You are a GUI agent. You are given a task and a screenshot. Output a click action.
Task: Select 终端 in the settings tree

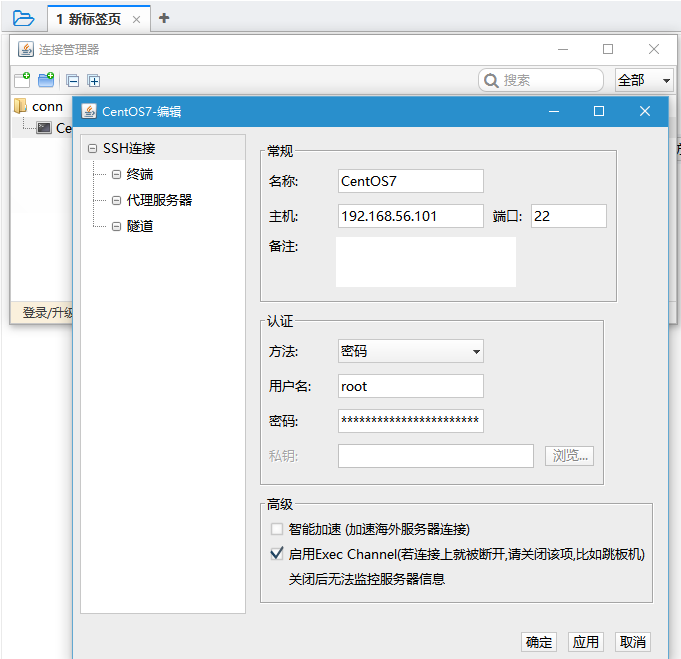[140, 175]
